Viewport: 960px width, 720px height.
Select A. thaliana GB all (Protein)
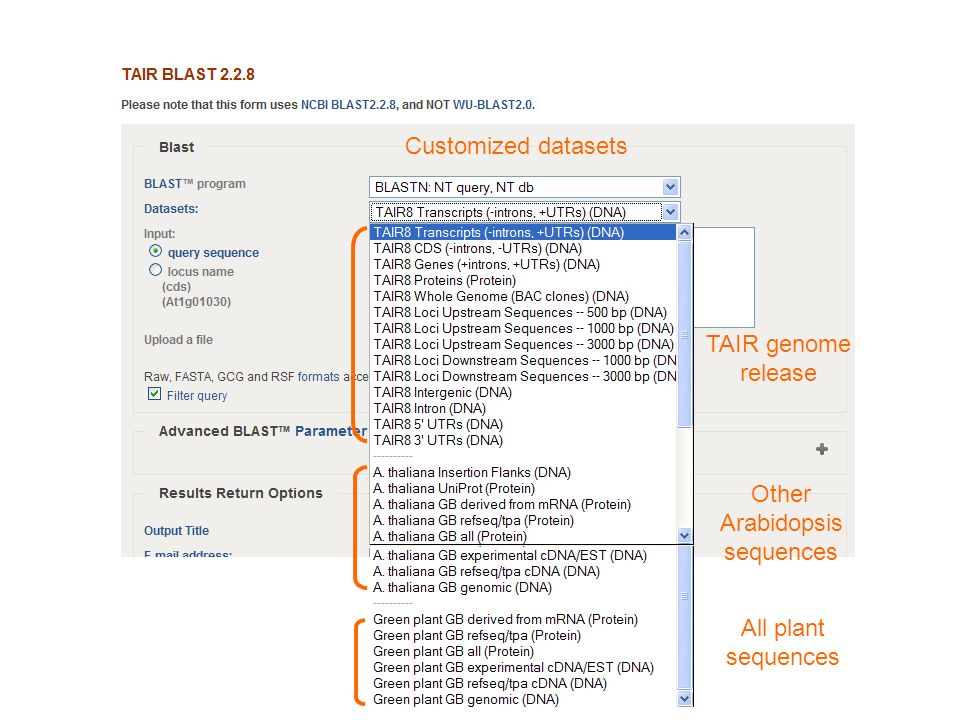coord(523,536)
